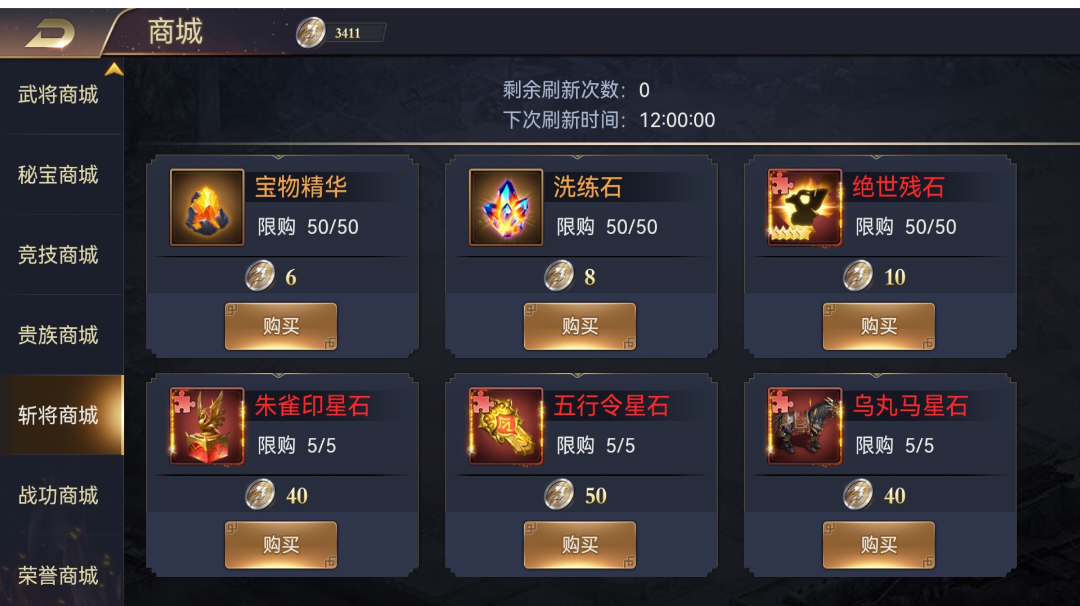1080x606 pixels.
Task: Click the back arrow icon
Action: [50, 33]
